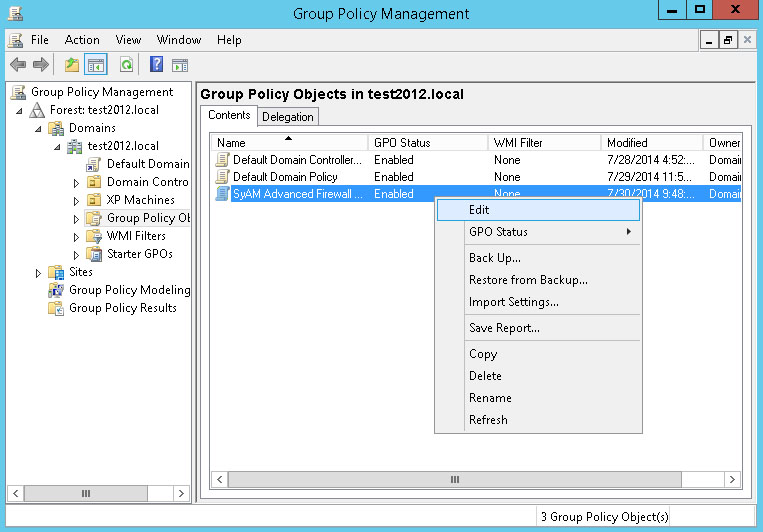This screenshot has width=763, height=532.
Task: Toggle the Show/Hide Console Tree icon
Action: point(96,65)
